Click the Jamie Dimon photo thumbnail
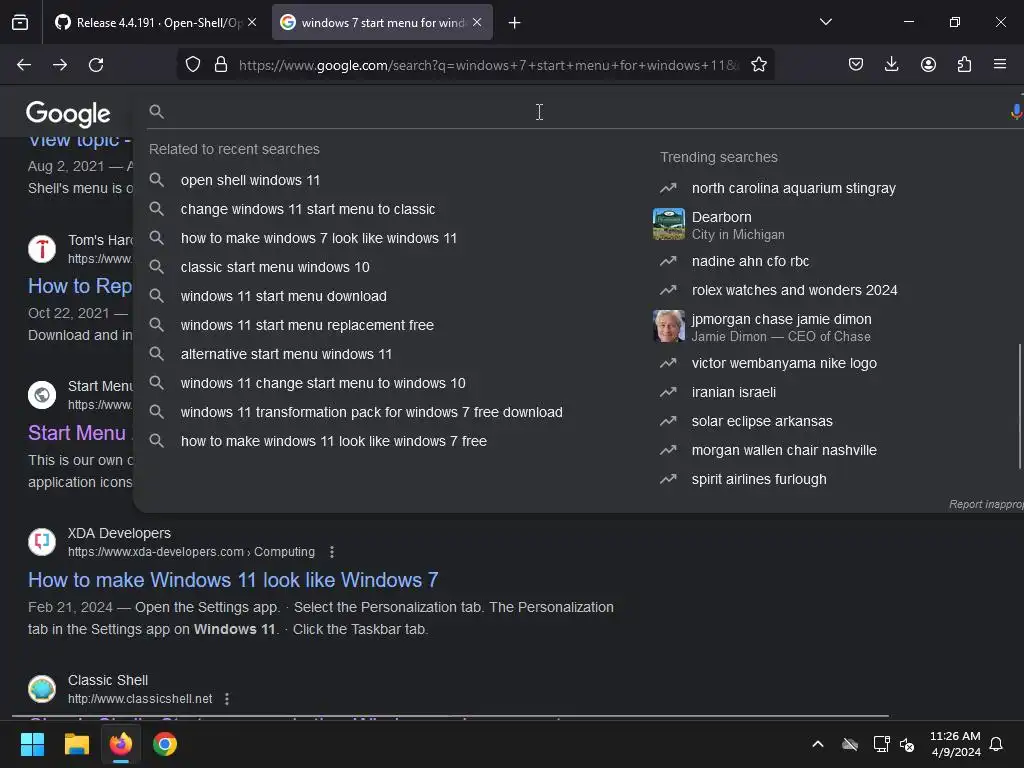1024x768 pixels. pyautogui.click(x=669, y=326)
